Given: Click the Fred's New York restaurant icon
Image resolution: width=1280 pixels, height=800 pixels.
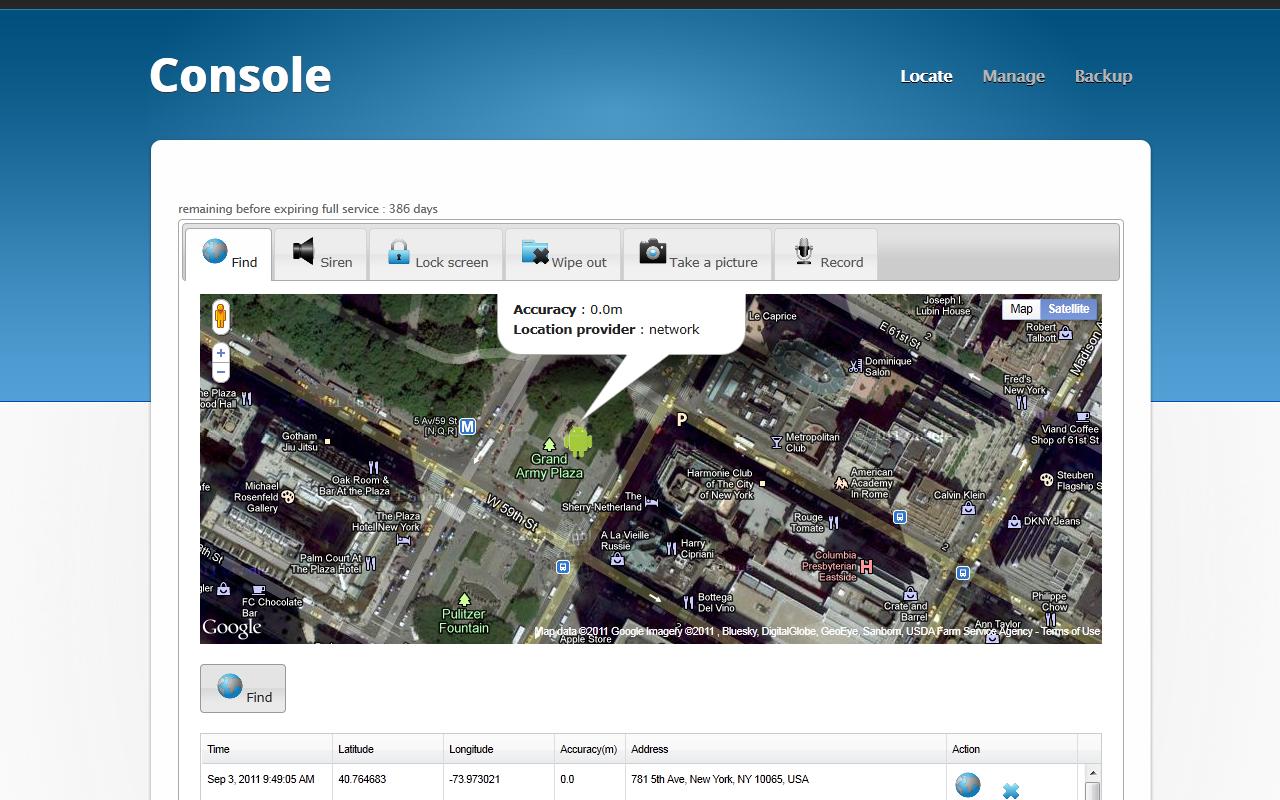Looking at the screenshot, I should [1021, 403].
